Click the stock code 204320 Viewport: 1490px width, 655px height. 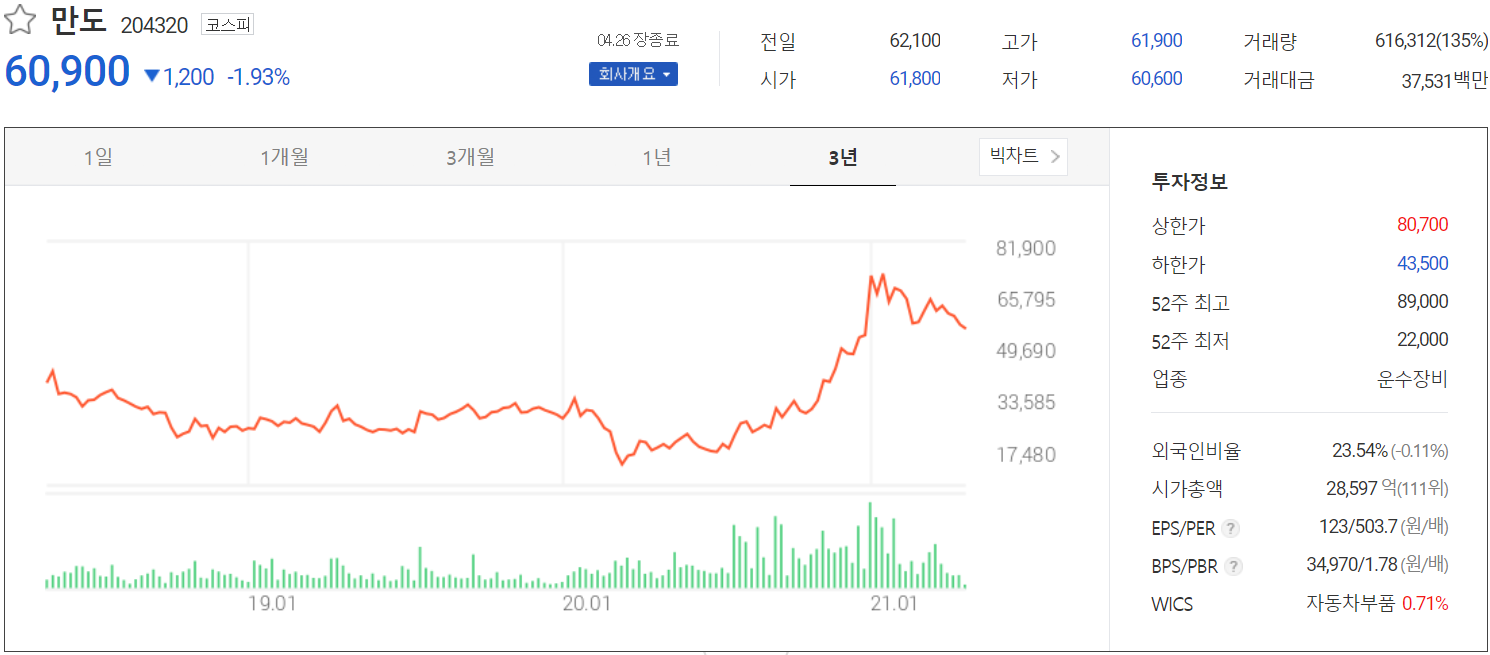(x=154, y=26)
